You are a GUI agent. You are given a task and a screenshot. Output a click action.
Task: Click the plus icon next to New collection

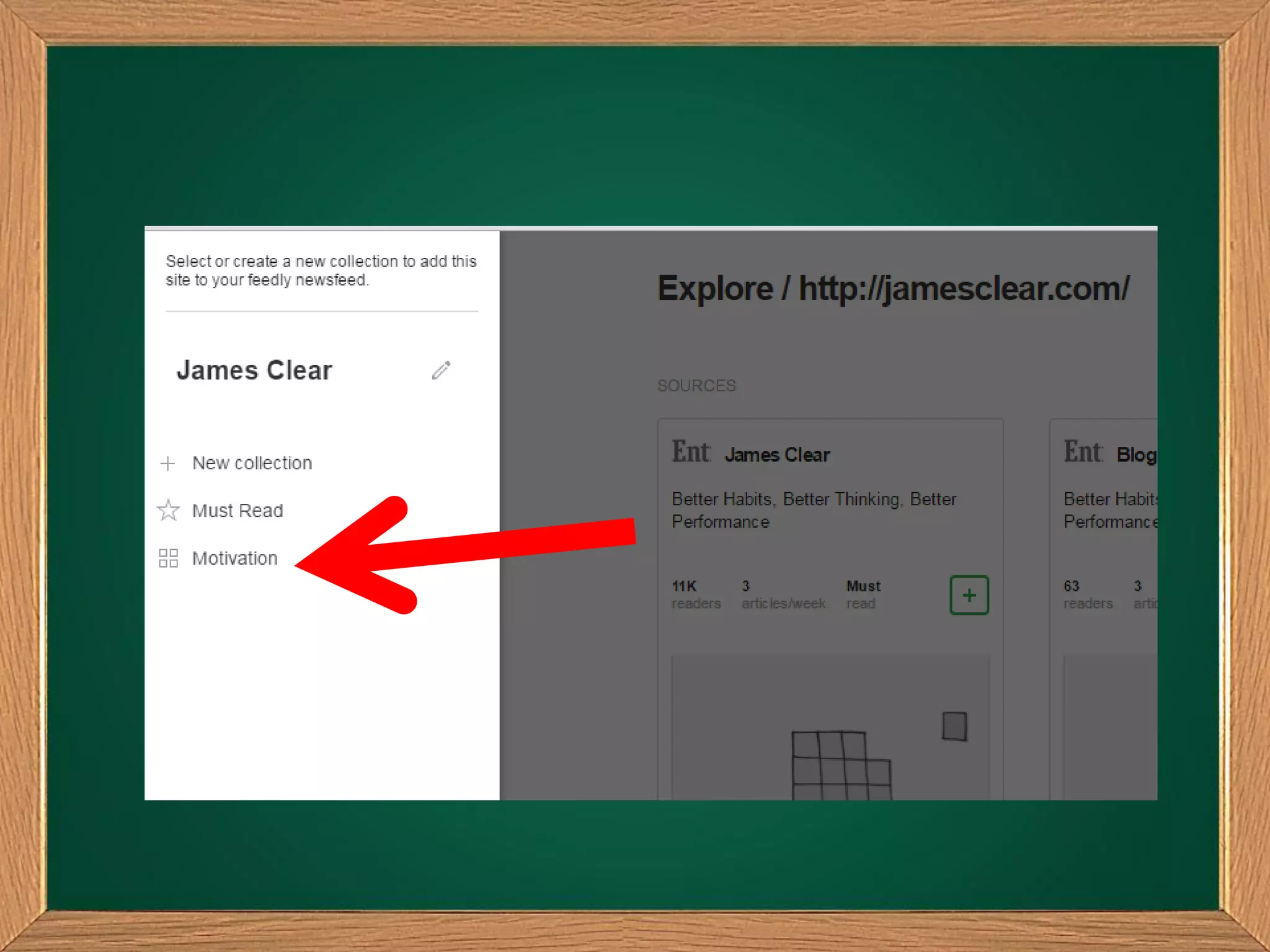pos(167,463)
